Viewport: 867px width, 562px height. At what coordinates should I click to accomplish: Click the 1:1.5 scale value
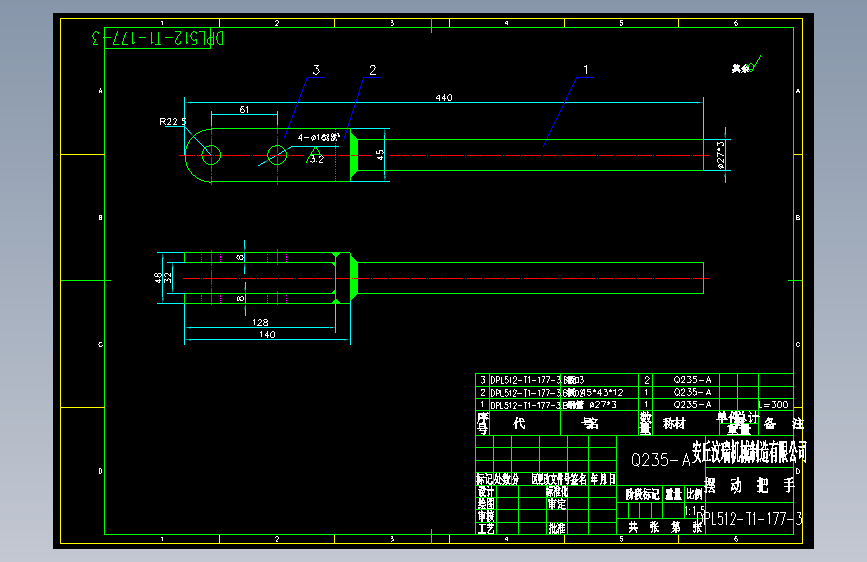pyautogui.click(x=694, y=511)
